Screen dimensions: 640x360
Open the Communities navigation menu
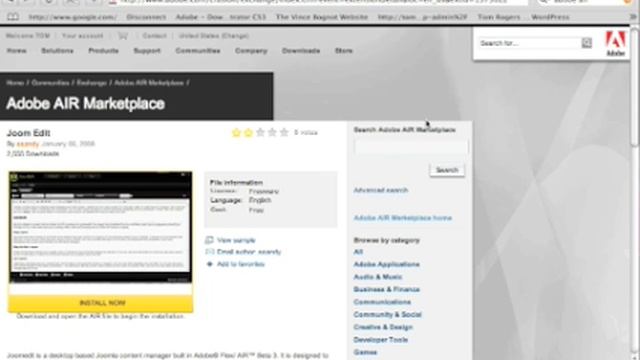198,51
